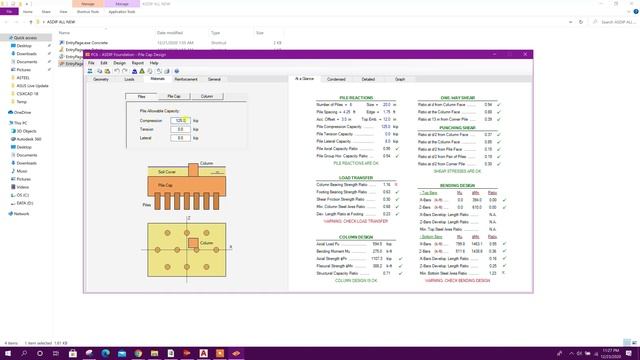Switch to Loads tab
Viewport: 640px width, 360px height.
coord(129,79)
